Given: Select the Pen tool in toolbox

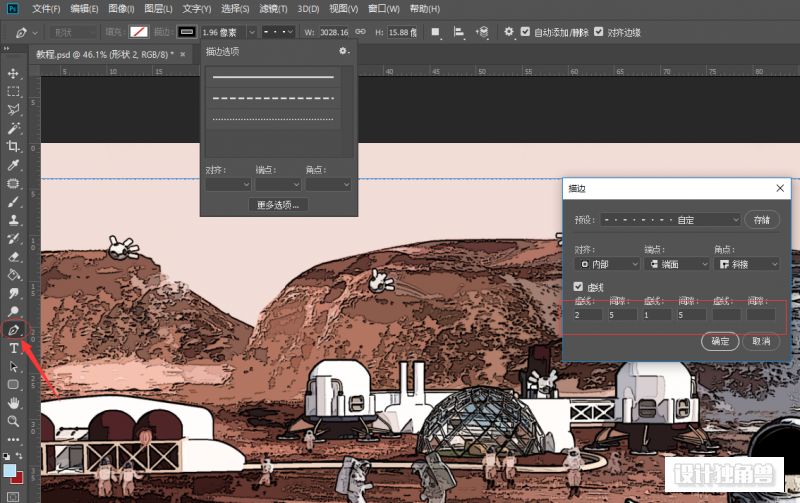Looking at the screenshot, I should click(x=13, y=330).
